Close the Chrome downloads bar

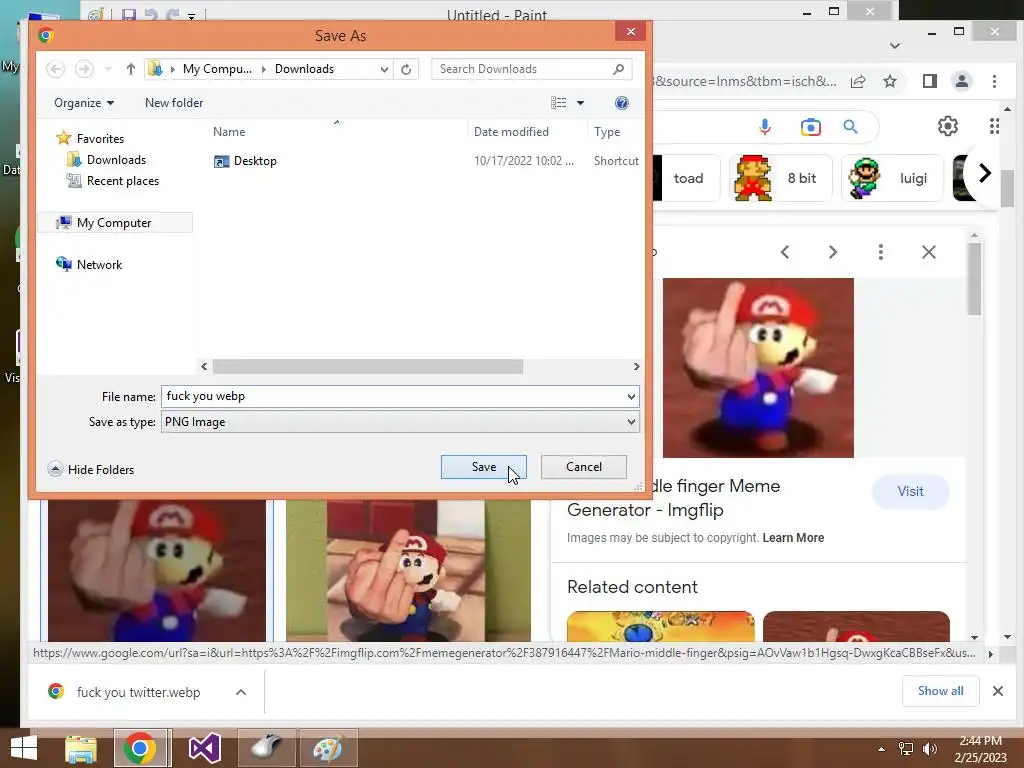[x=998, y=691]
